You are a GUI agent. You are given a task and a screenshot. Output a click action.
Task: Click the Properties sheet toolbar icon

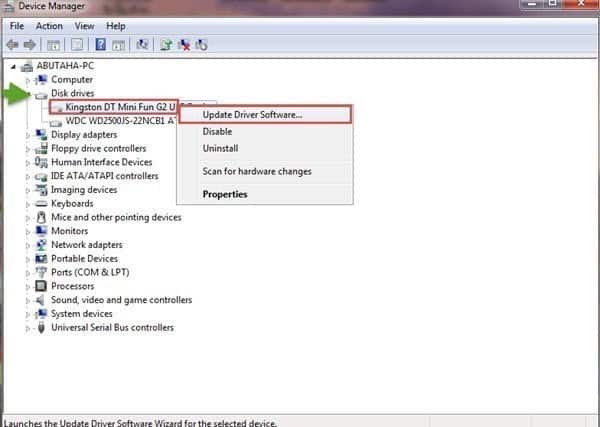[x=77, y=45]
